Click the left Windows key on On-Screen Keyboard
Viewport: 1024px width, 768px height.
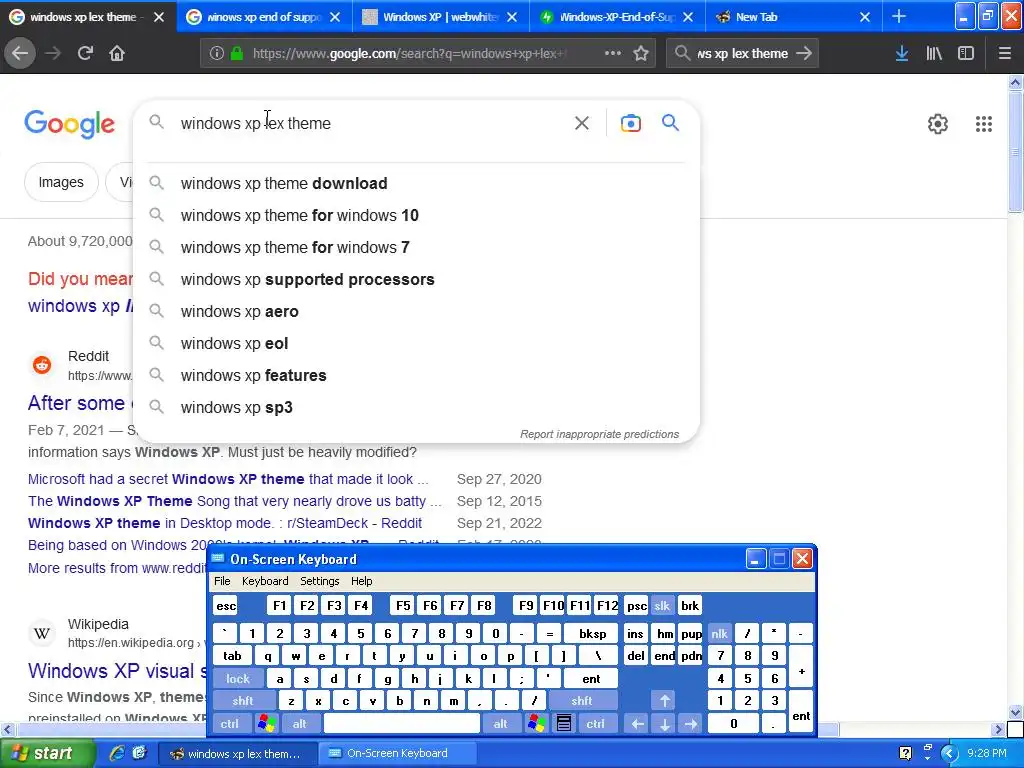[266, 724]
